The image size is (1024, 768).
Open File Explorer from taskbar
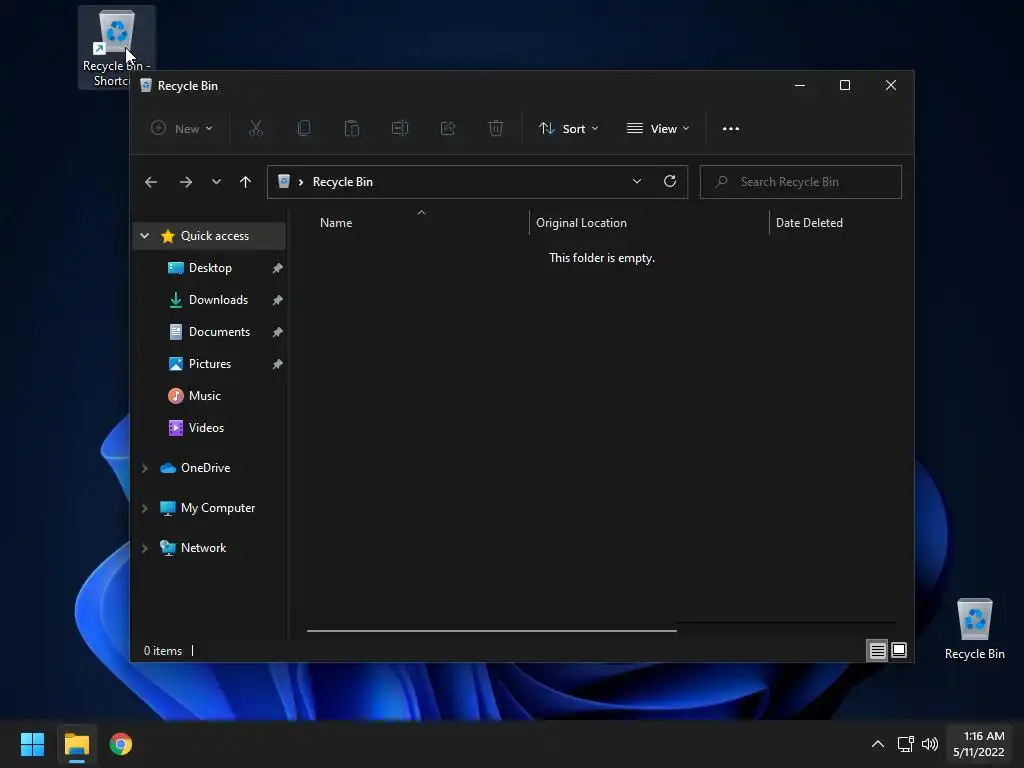tap(76, 744)
